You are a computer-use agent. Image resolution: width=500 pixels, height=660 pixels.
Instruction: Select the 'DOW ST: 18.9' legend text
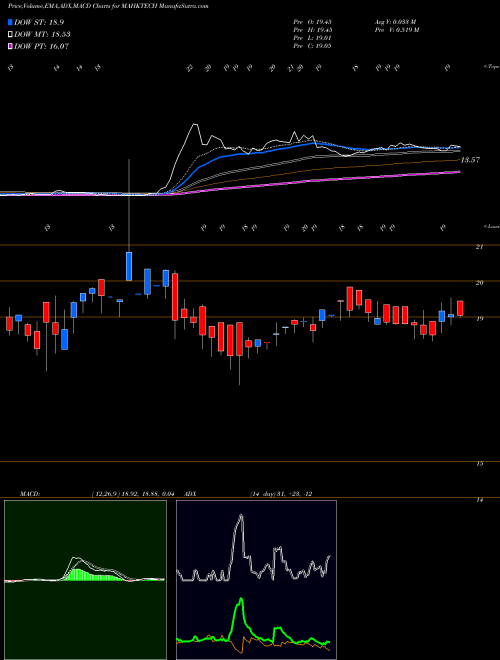[x=39, y=23]
